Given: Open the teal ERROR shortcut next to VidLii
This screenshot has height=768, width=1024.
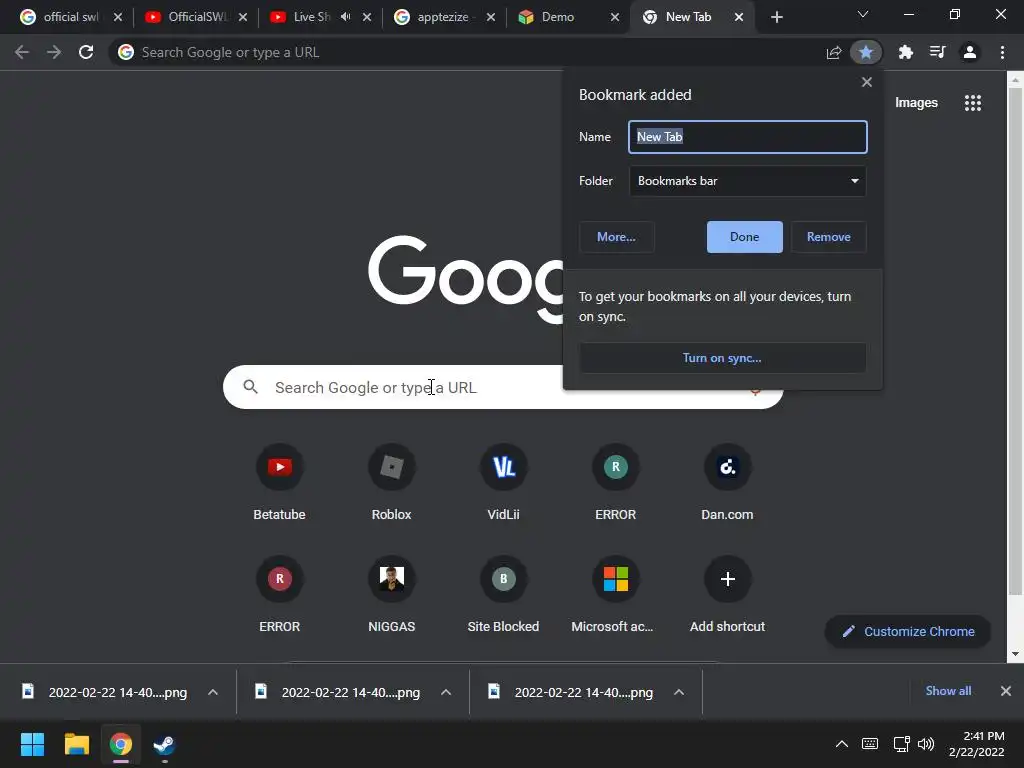Looking at the screenshot, I should (615, 482).
